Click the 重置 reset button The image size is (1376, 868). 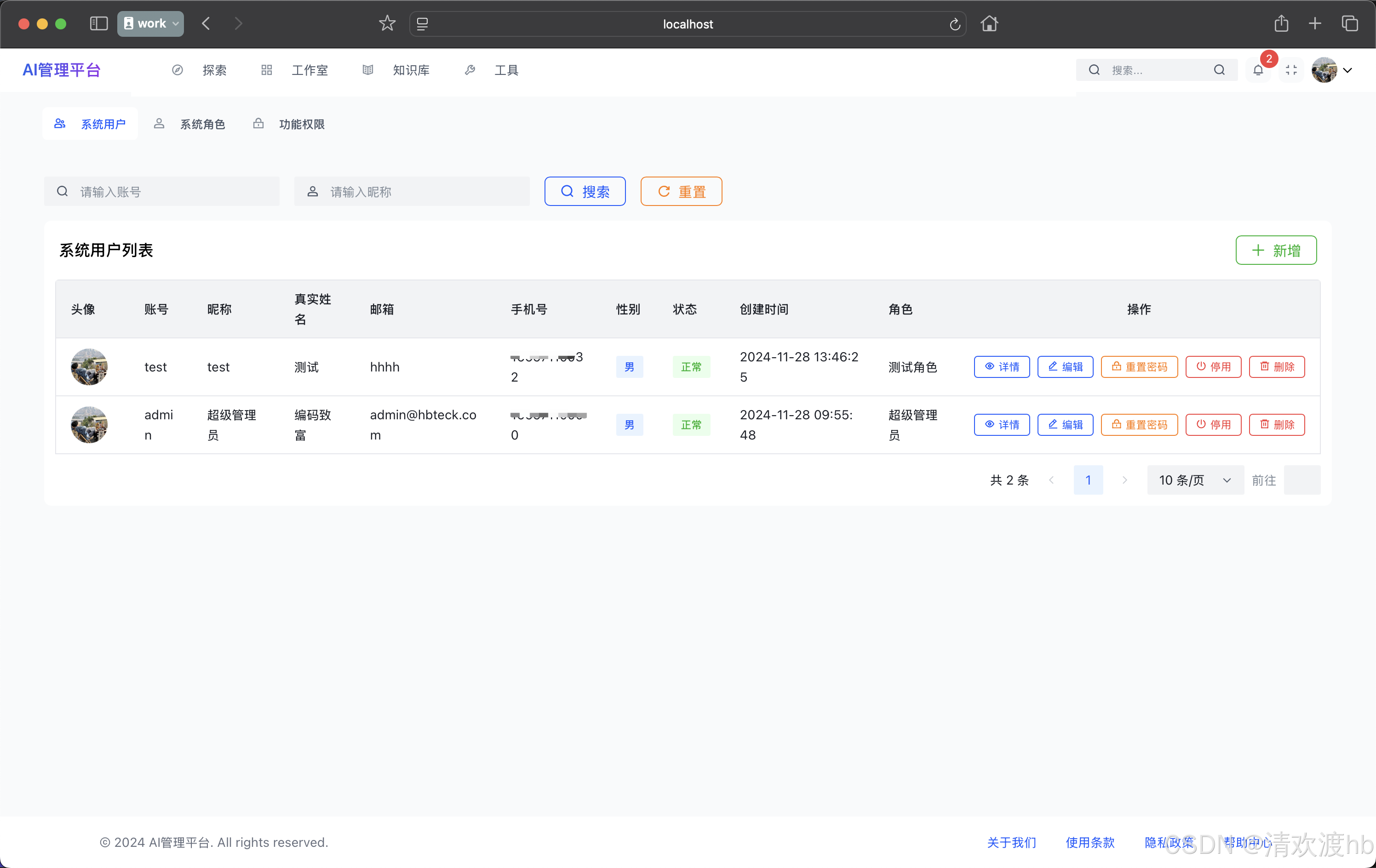point(681,191)
